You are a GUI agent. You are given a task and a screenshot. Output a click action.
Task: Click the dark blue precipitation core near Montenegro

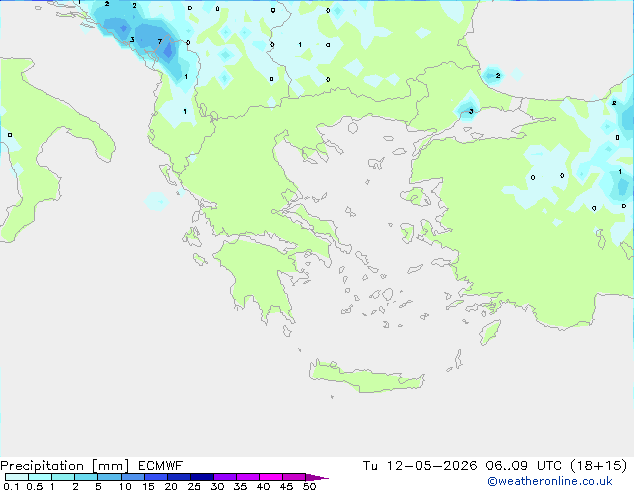tap(167, 51)
